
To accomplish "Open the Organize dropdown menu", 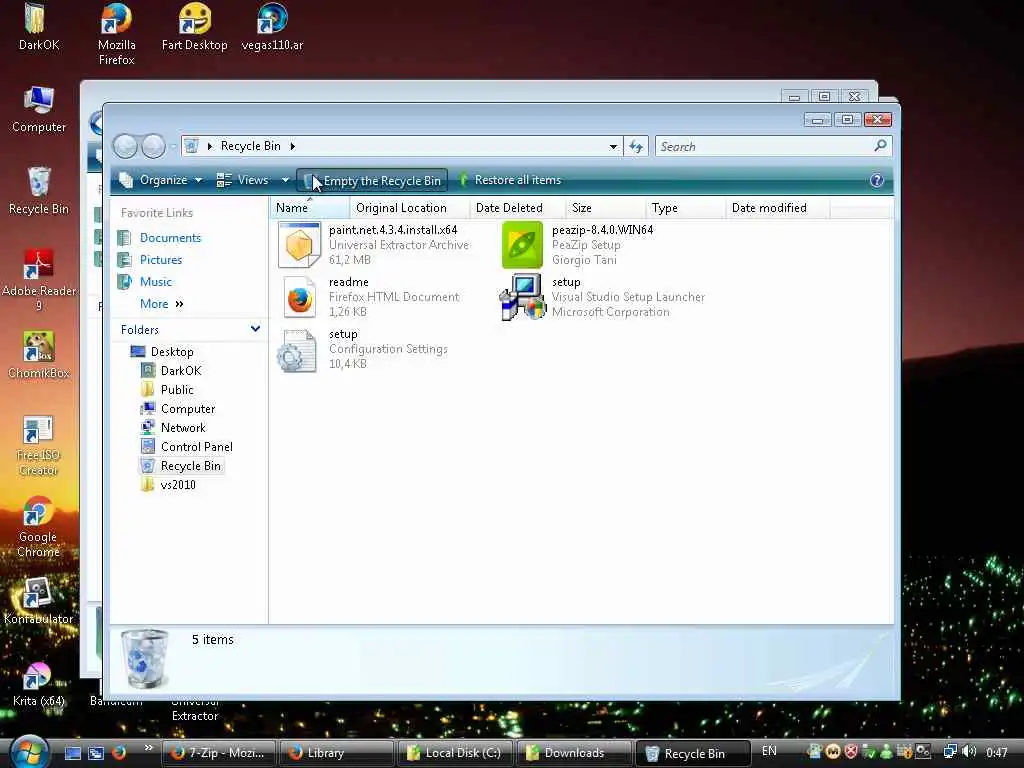I will pyautogui.click(x=161, y=180).
